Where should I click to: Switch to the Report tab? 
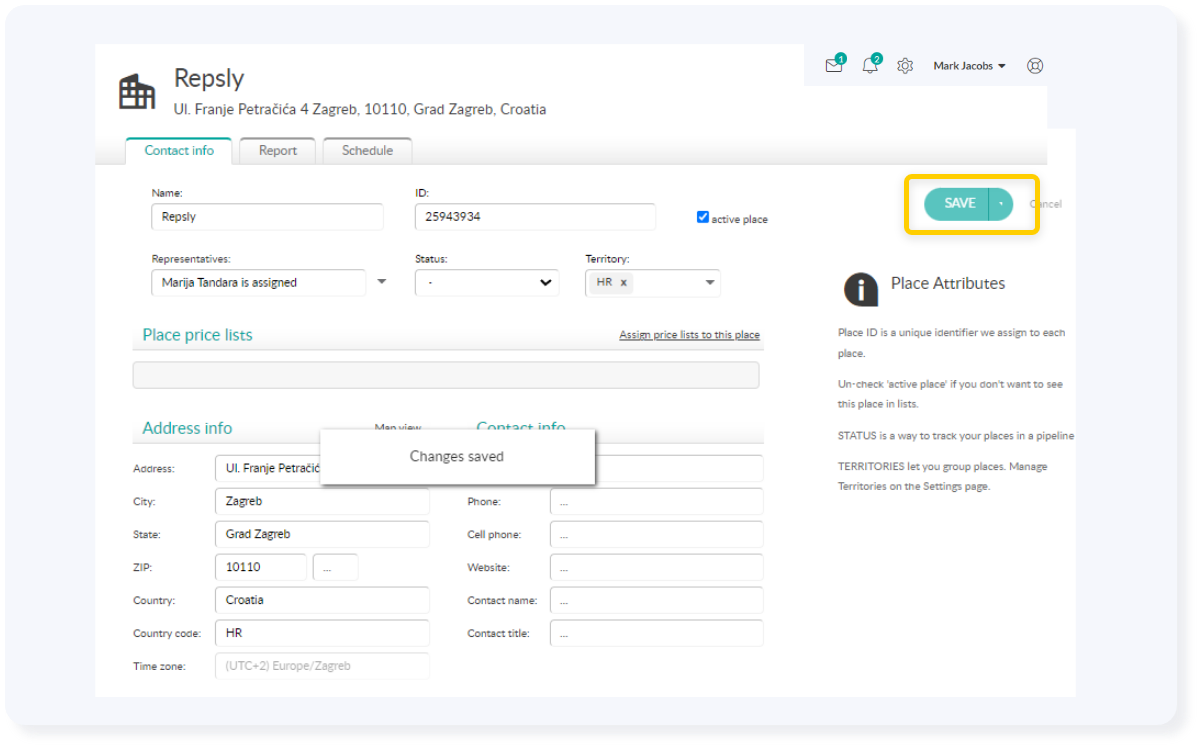(x=278, y=151)
